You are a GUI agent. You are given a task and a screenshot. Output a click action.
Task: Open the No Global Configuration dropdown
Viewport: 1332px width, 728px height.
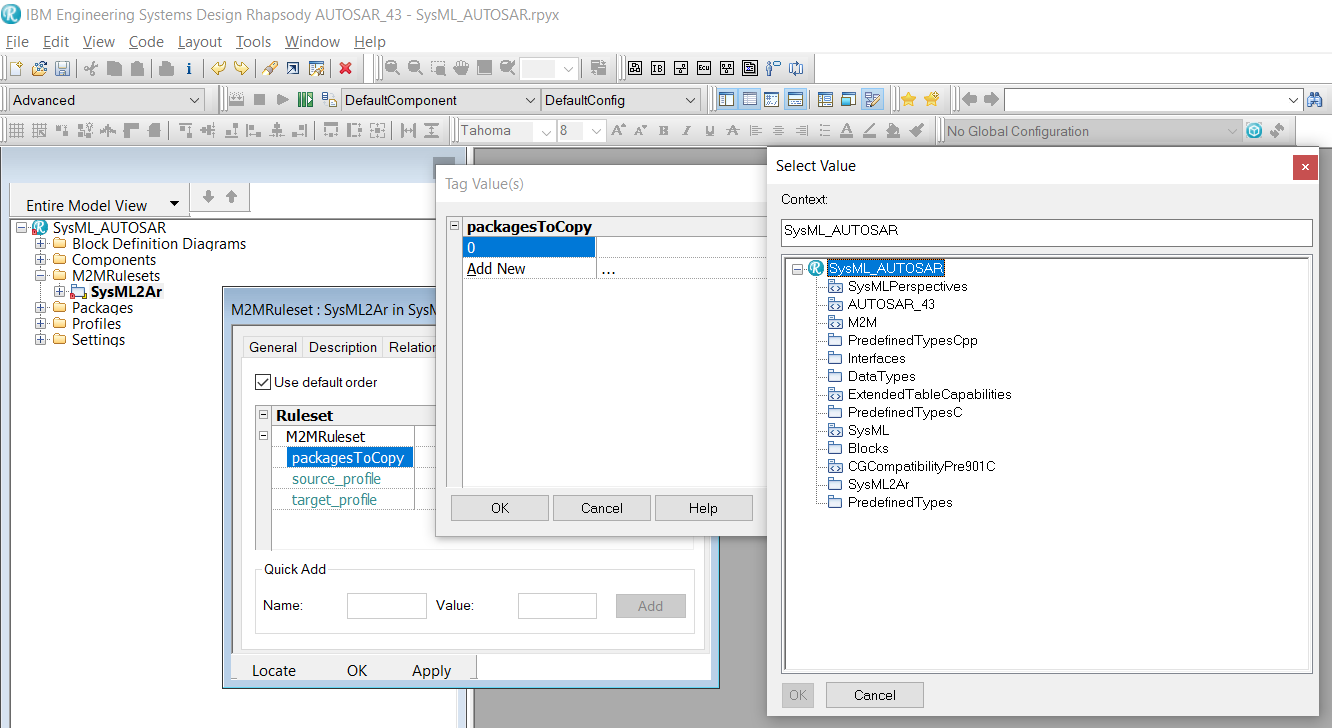[1232, 131]
